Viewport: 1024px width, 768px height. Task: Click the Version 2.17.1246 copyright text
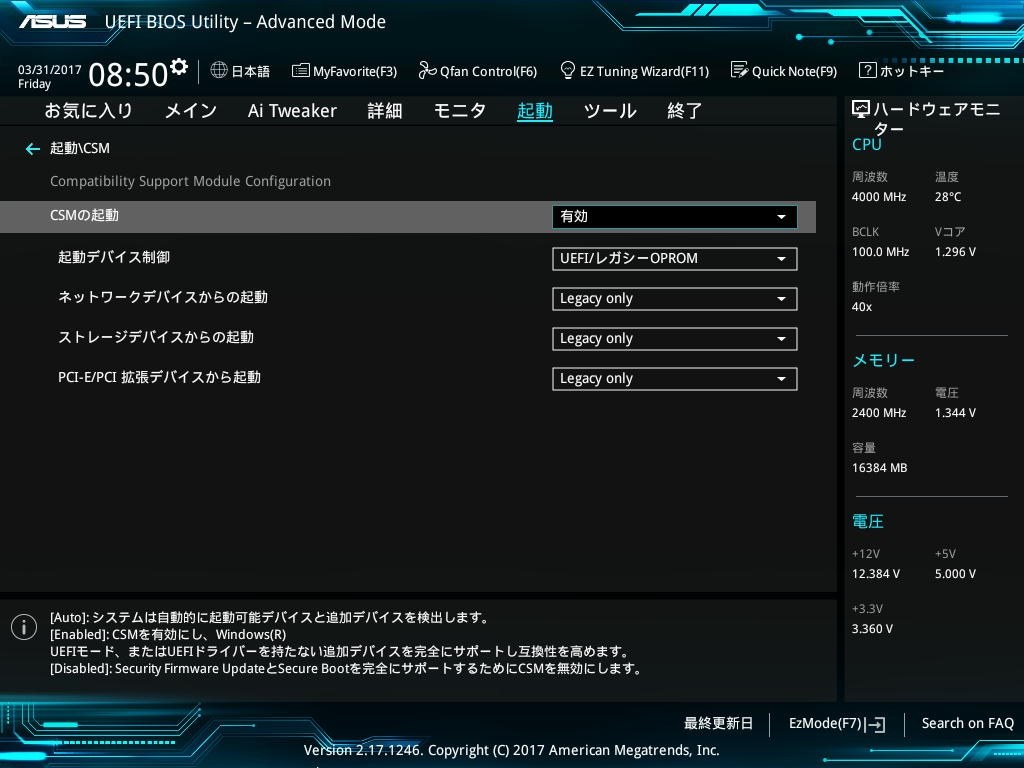tap(511, 750)
